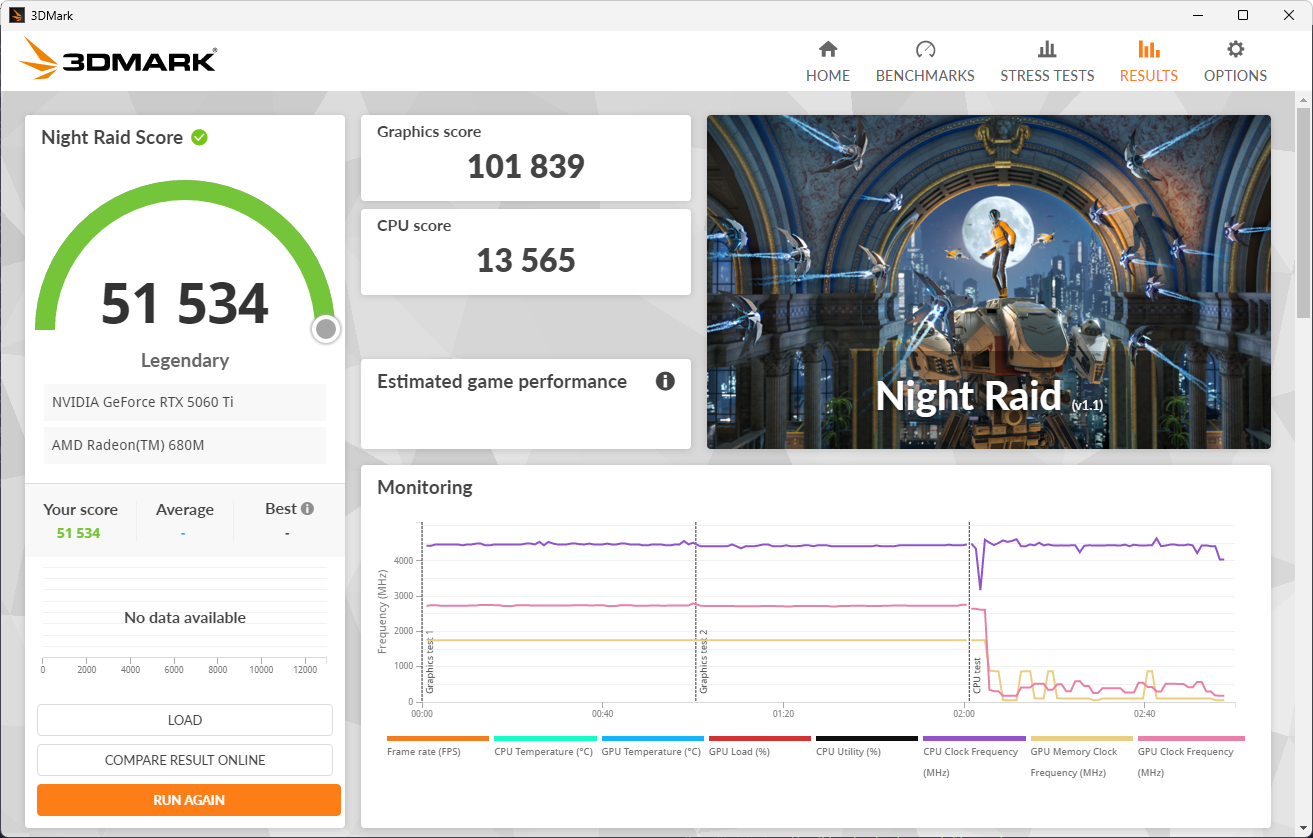Open the Home tab icon
The image size is (1313, 838).
tap(827, 50)
